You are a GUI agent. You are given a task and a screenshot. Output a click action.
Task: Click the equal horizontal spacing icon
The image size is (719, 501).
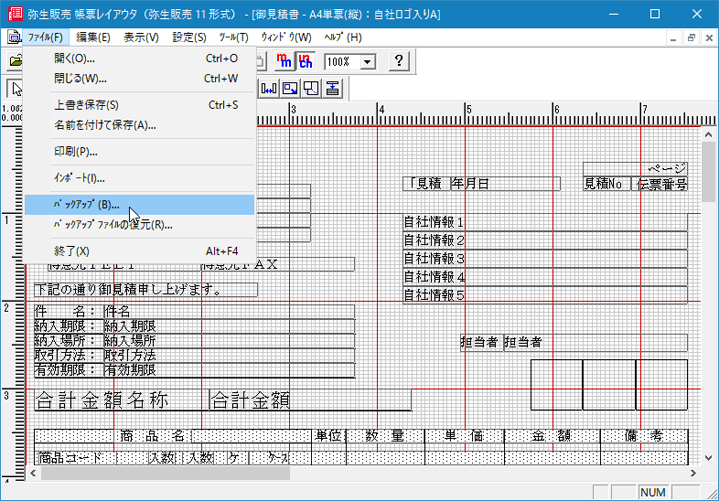tap(269, 88)
